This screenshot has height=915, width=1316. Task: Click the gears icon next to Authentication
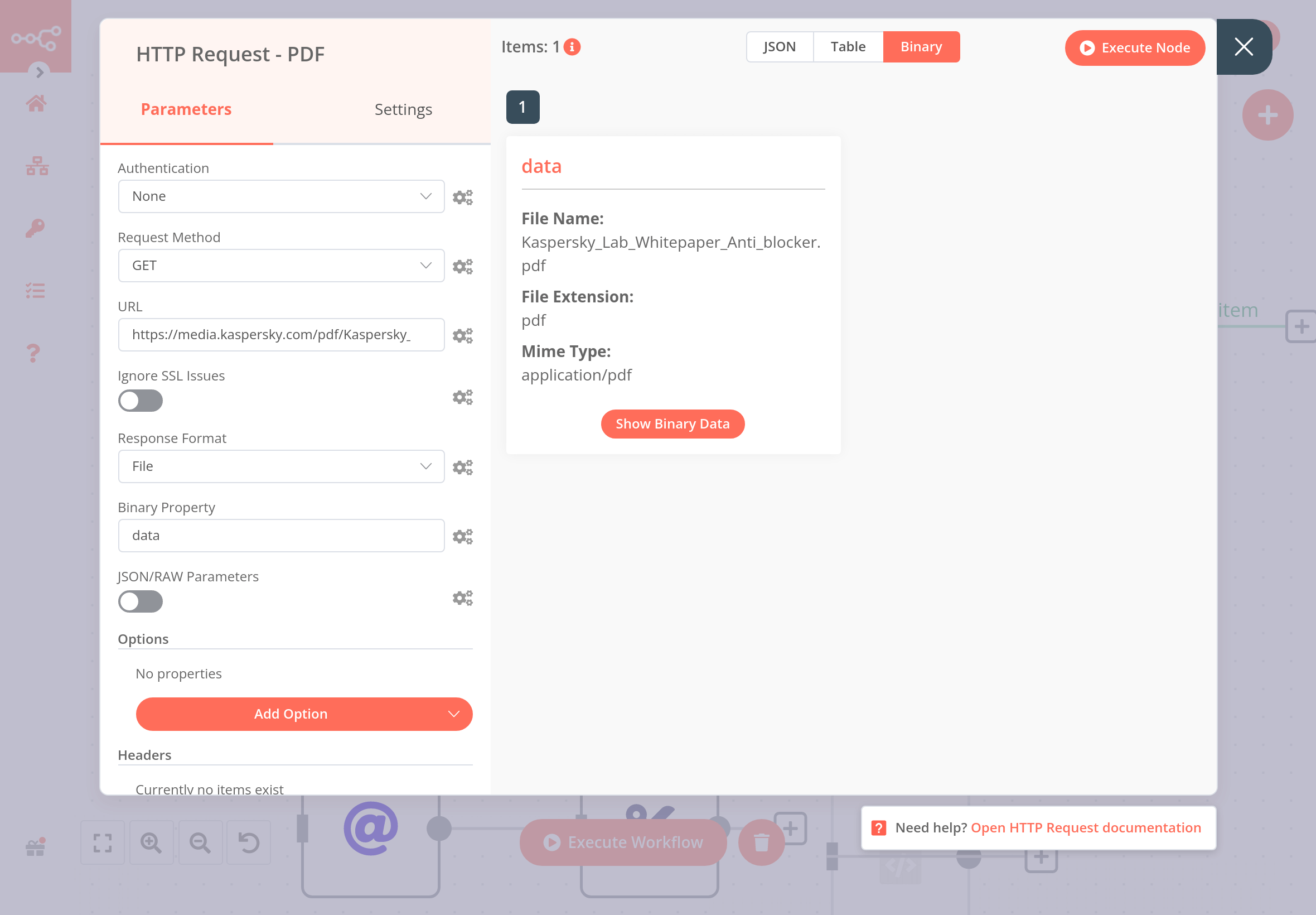click(x=462, y=197)
